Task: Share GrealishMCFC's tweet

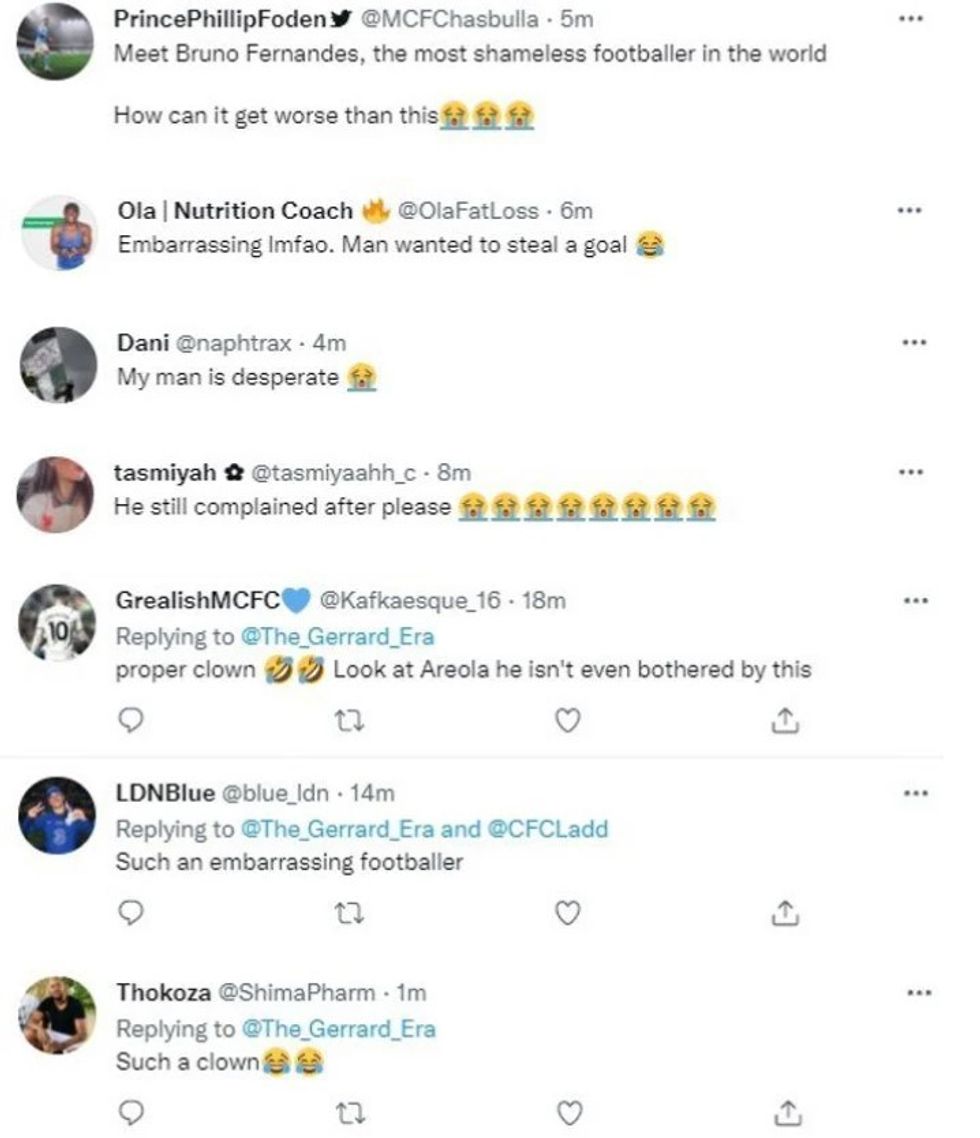Action: 786,720
